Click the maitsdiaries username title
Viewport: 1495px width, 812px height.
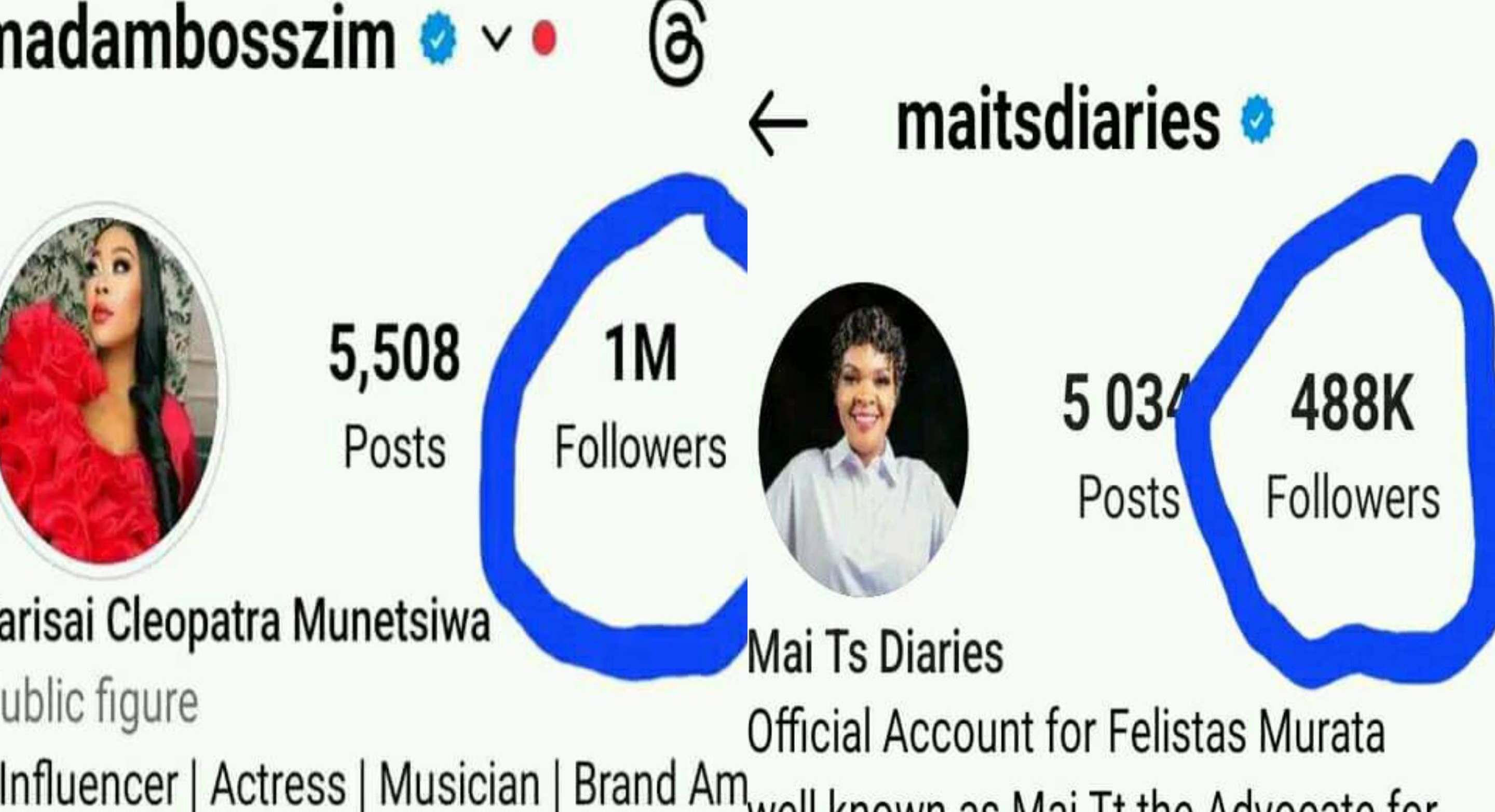[x=1058, y=121]
